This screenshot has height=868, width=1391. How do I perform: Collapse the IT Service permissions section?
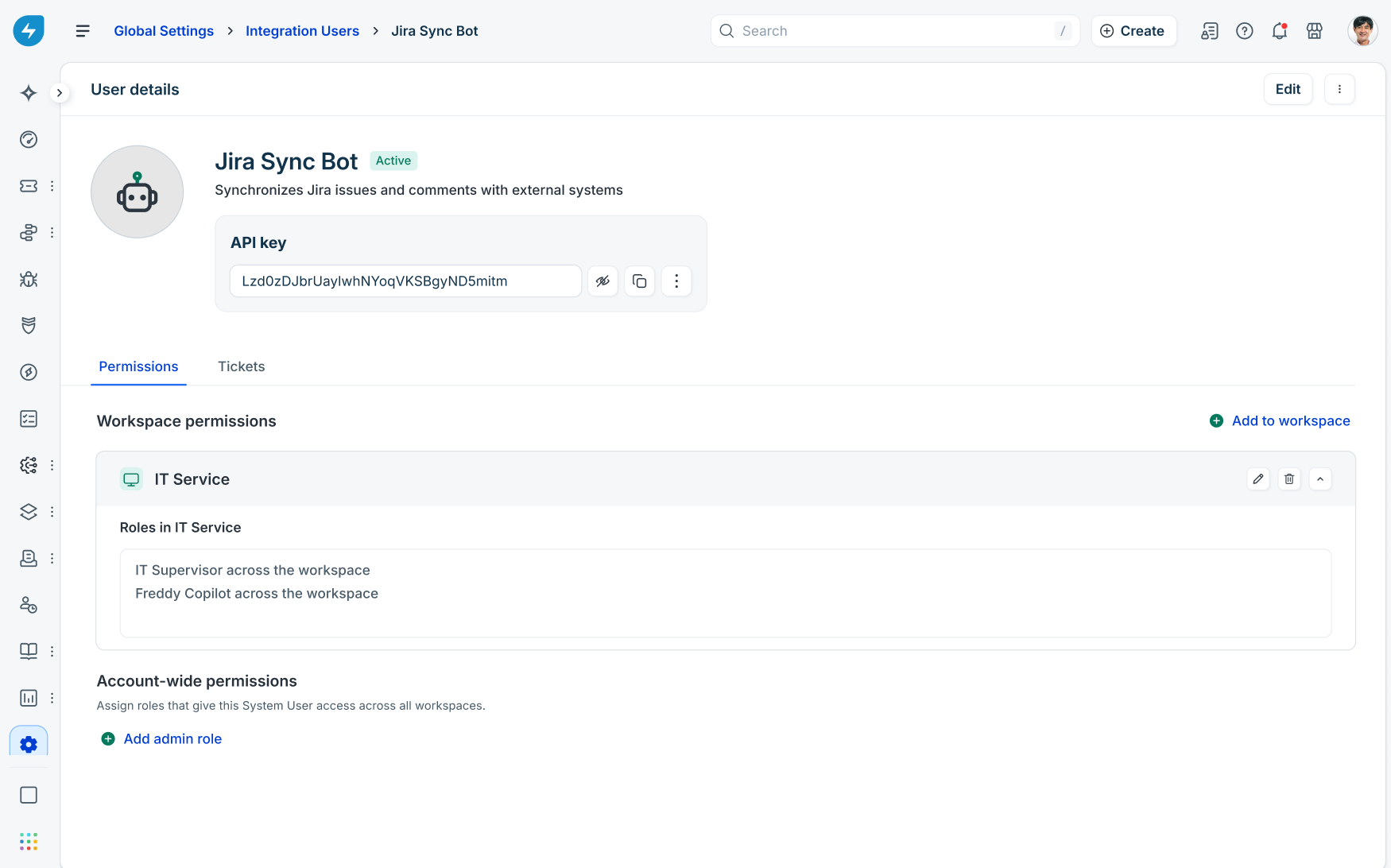(1320, 479)
